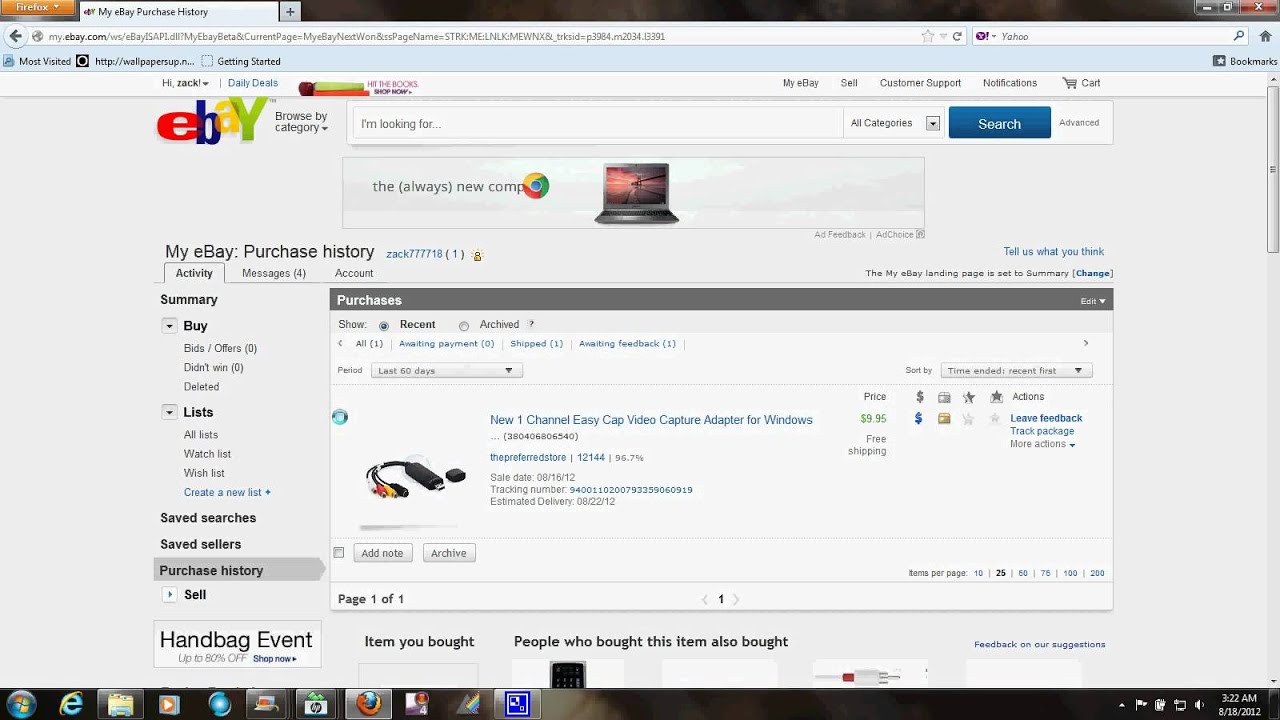Screen dimensions: 1280x720
Task: Click the Yahoo search magnifier icon
Action: 1239,36
